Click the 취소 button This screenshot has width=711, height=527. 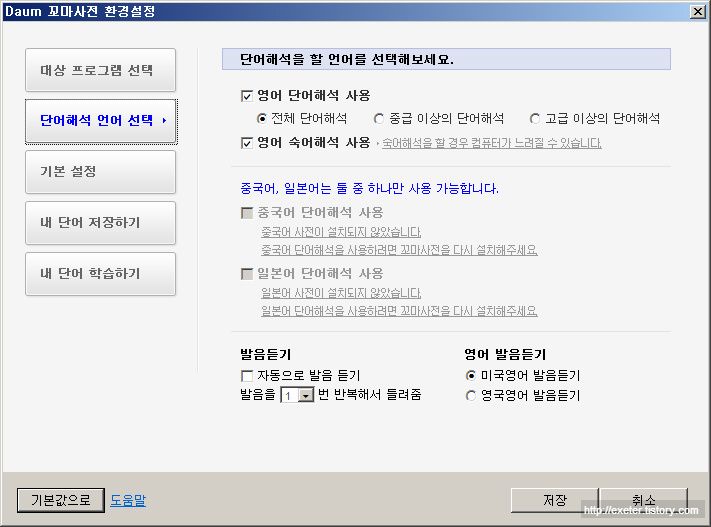(643, 500)
